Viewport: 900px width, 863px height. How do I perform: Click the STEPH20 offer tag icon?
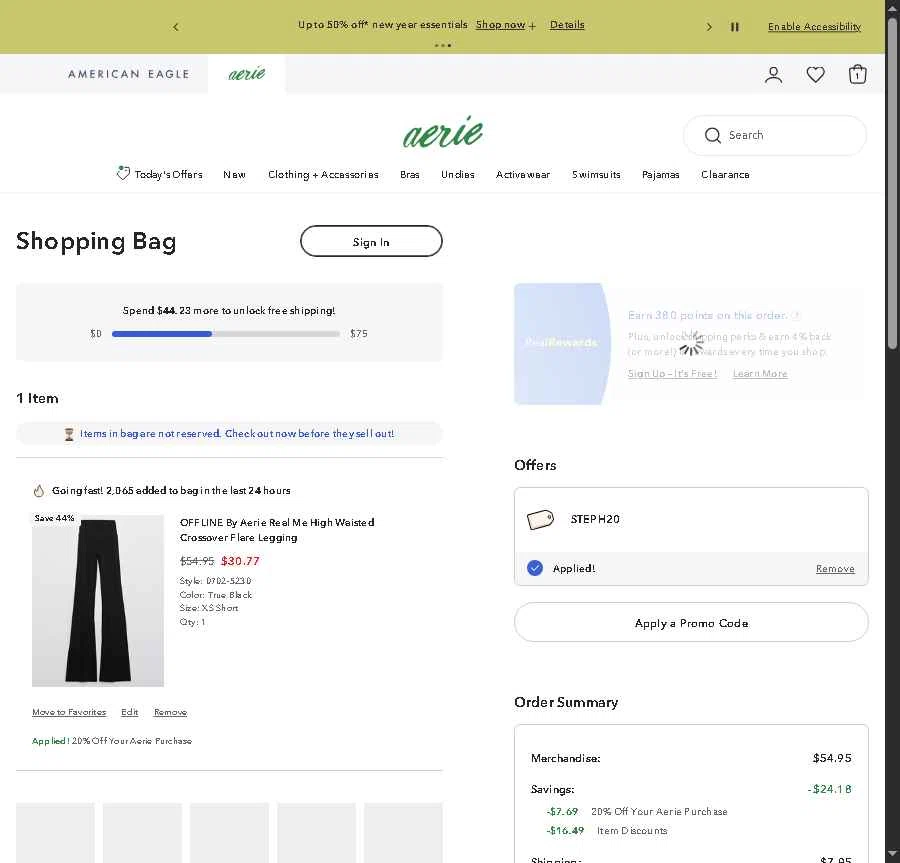point(540,520)
